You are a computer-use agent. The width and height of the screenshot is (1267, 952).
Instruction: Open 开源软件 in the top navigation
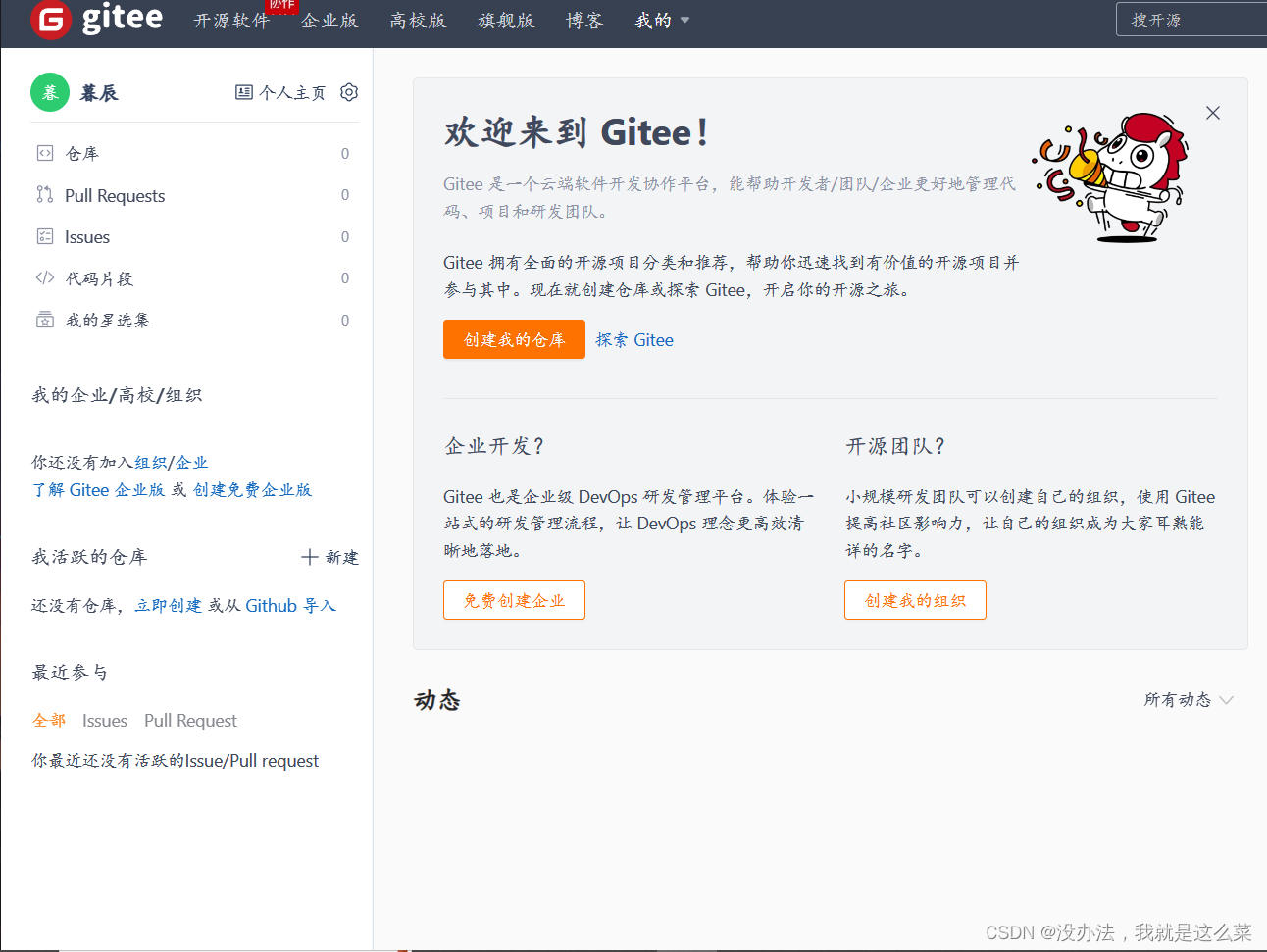231,21
